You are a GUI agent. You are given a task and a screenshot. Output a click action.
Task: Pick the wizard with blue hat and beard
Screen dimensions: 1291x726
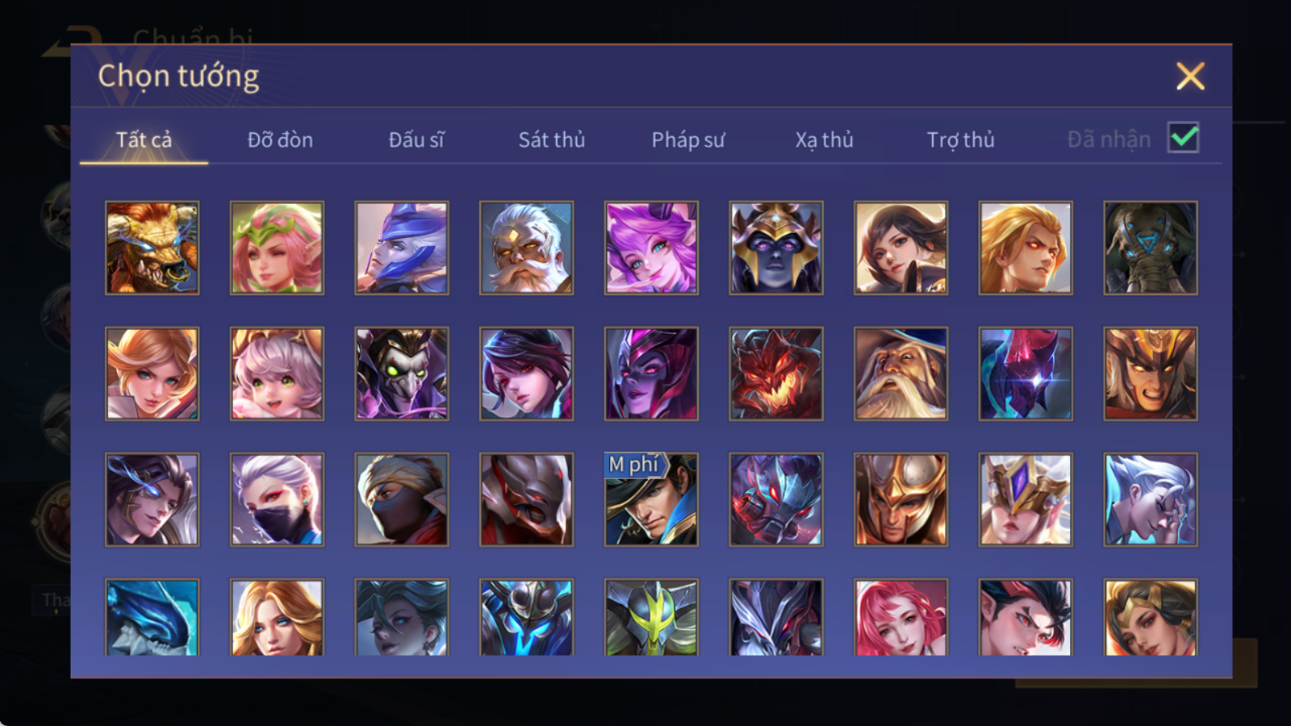pos(901,374)
